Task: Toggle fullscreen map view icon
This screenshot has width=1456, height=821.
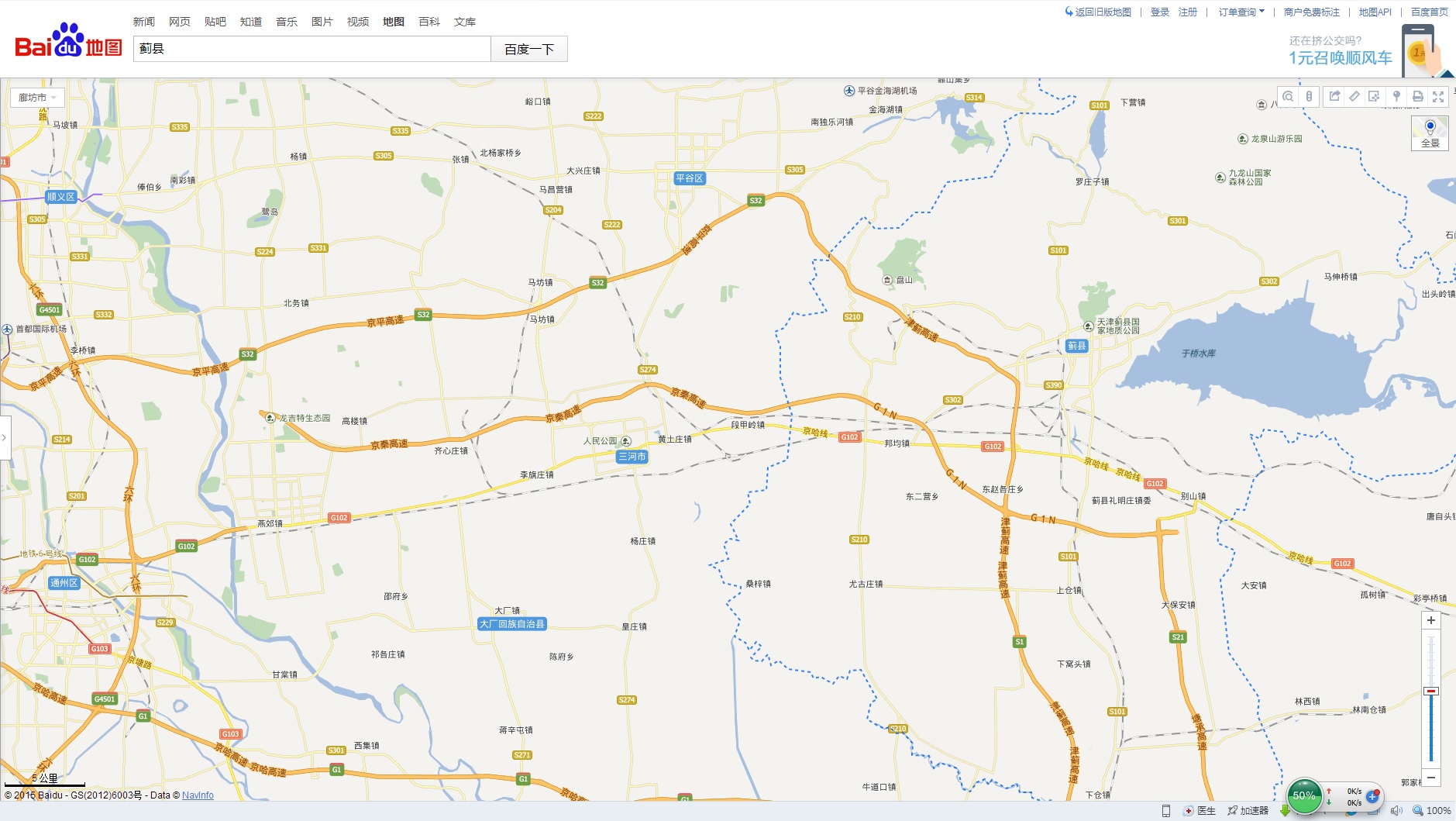Action: pos(1438,96)
